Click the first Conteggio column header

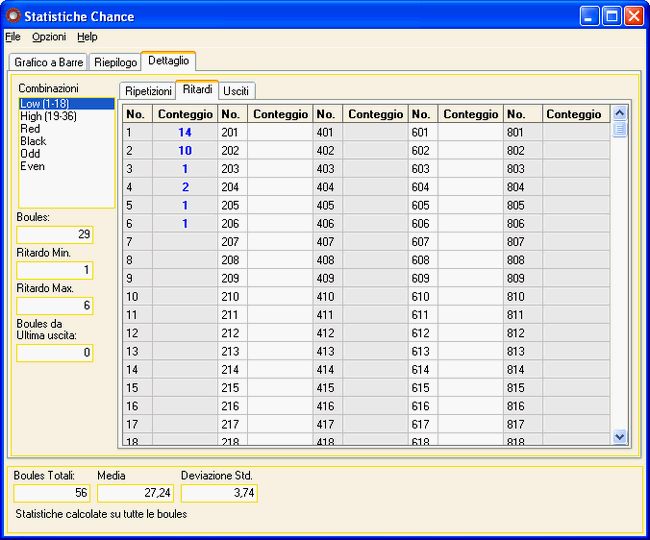(x=185, y=115)
